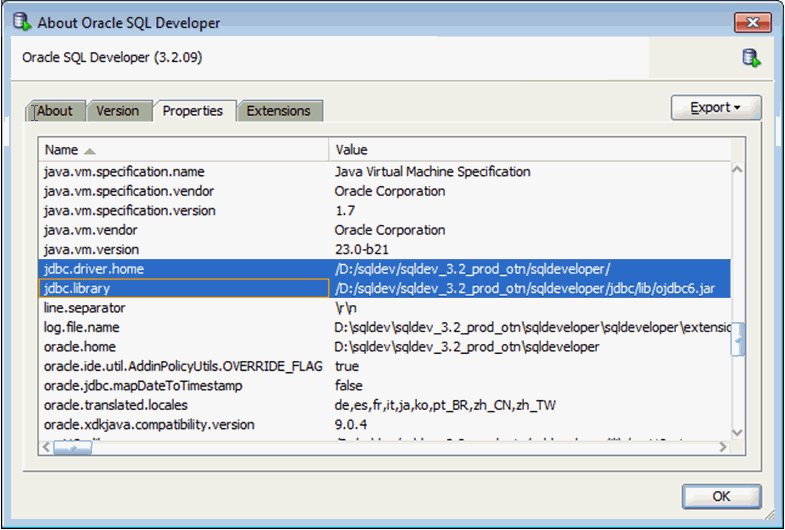Image resolution: width=785 pixels, height=530 pixels.
Task: Open the Export dropdown button
Action: [x=715, y=108]
